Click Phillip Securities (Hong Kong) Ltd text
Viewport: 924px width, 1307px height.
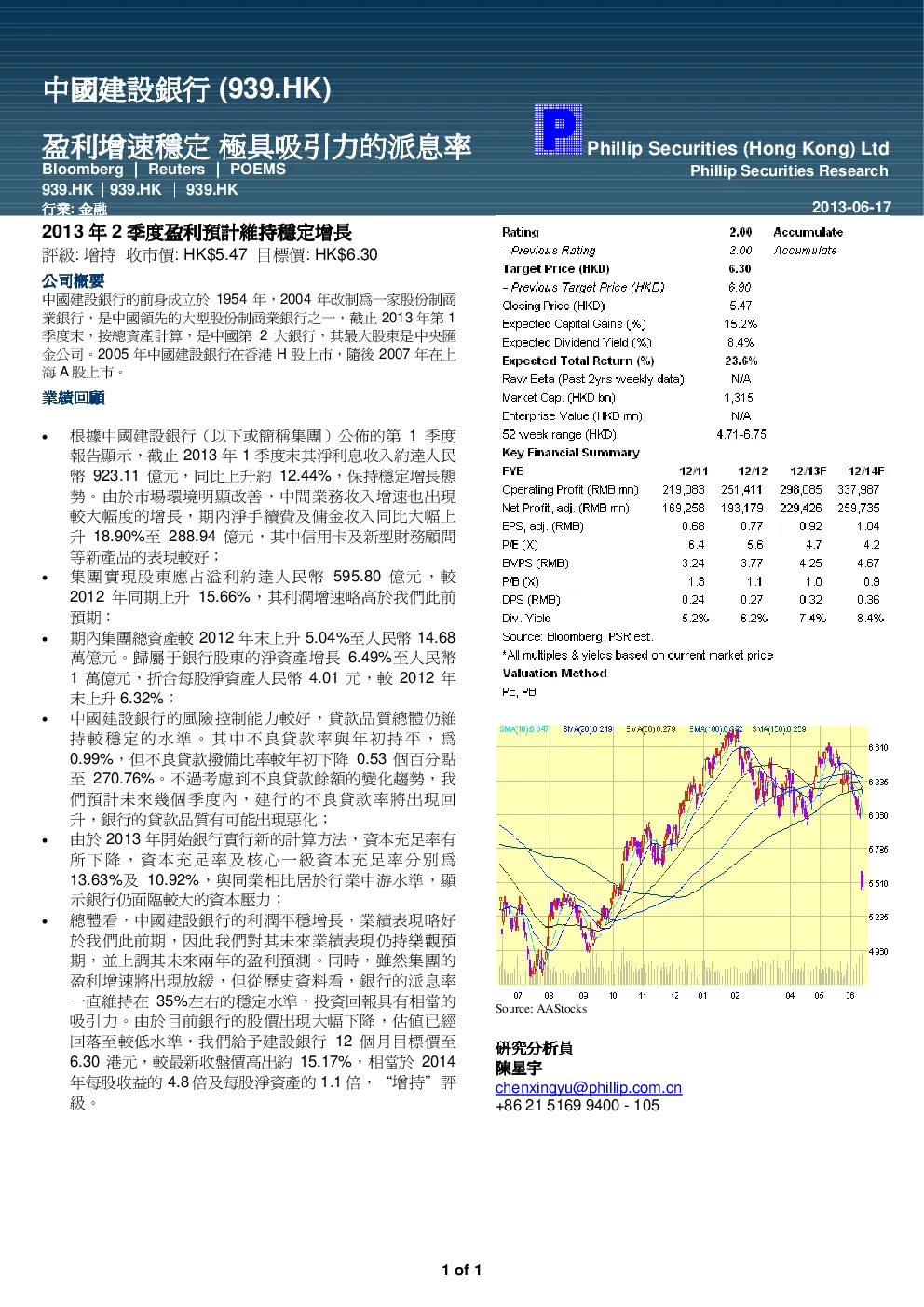click(738, 148)
